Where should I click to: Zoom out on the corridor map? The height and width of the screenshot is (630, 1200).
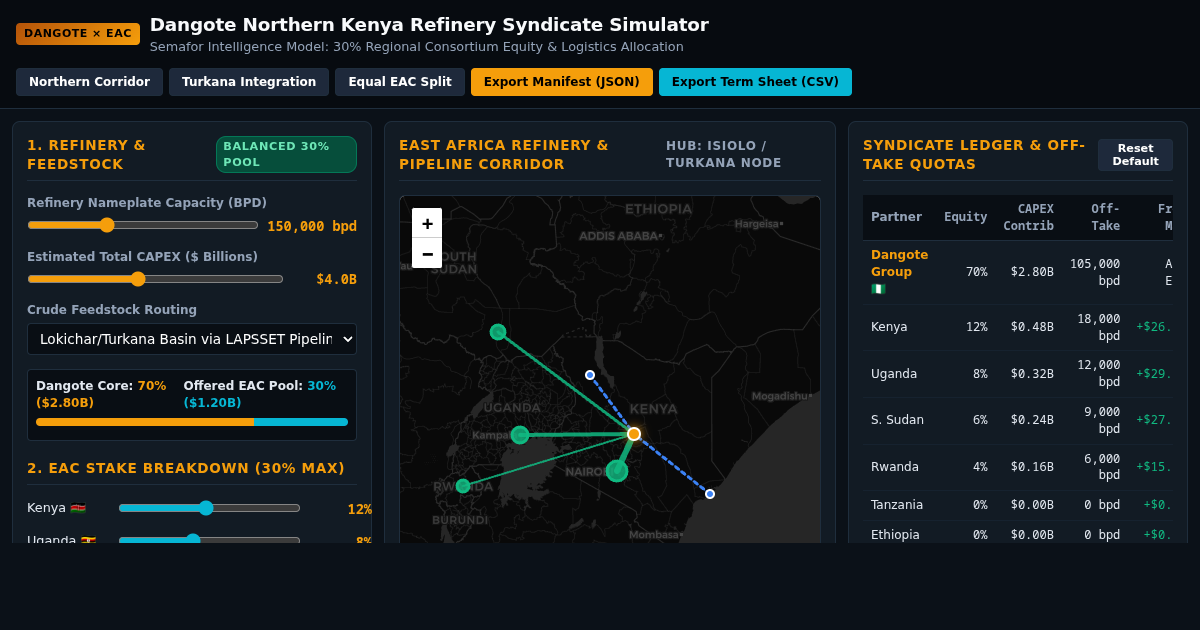(x=427, y=253)
